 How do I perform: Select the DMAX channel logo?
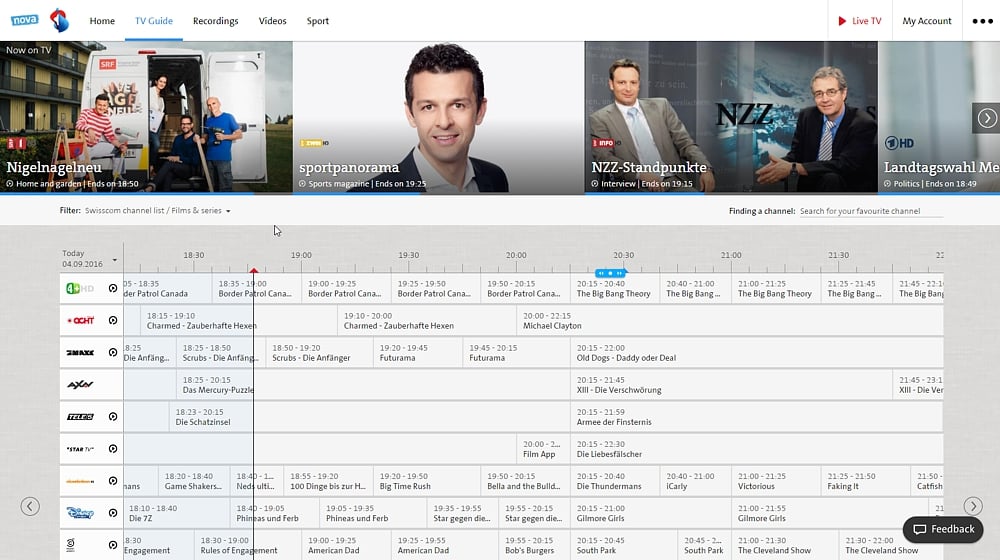click(80, 353)
